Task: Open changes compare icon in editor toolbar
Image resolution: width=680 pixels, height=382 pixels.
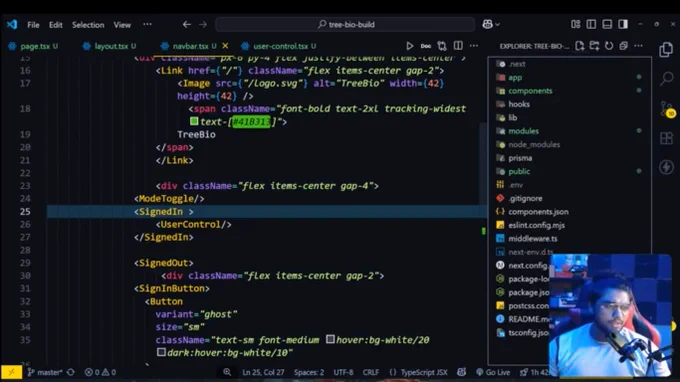Action: (442, 46)
